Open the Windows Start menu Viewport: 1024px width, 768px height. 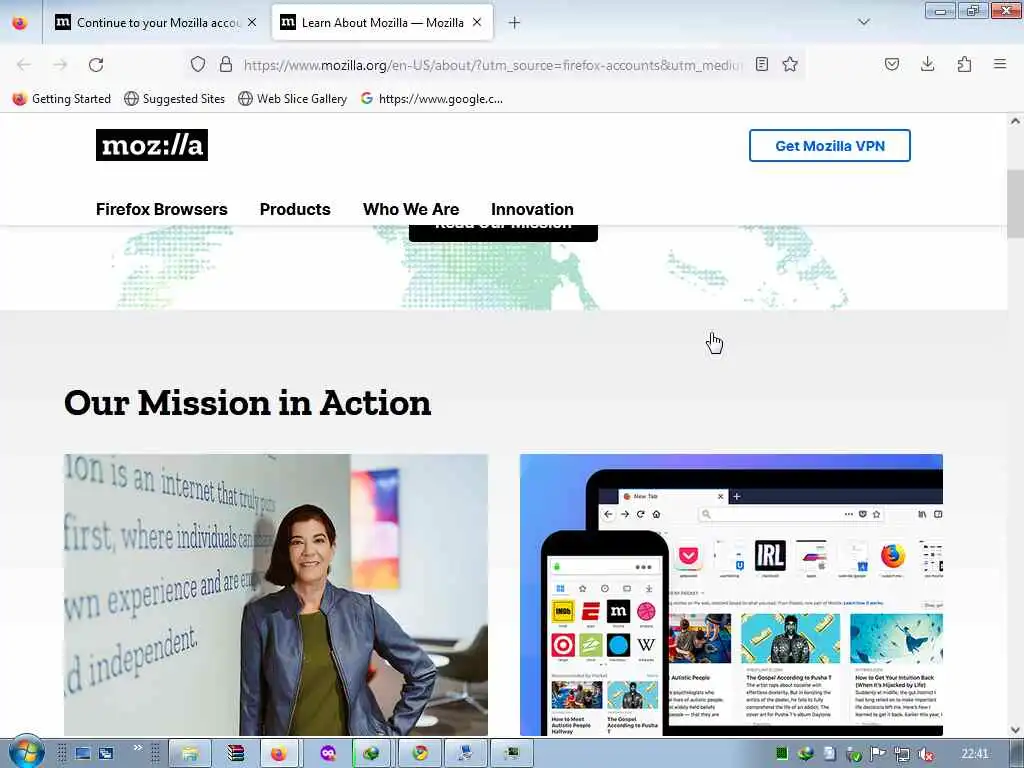(25, 753)
